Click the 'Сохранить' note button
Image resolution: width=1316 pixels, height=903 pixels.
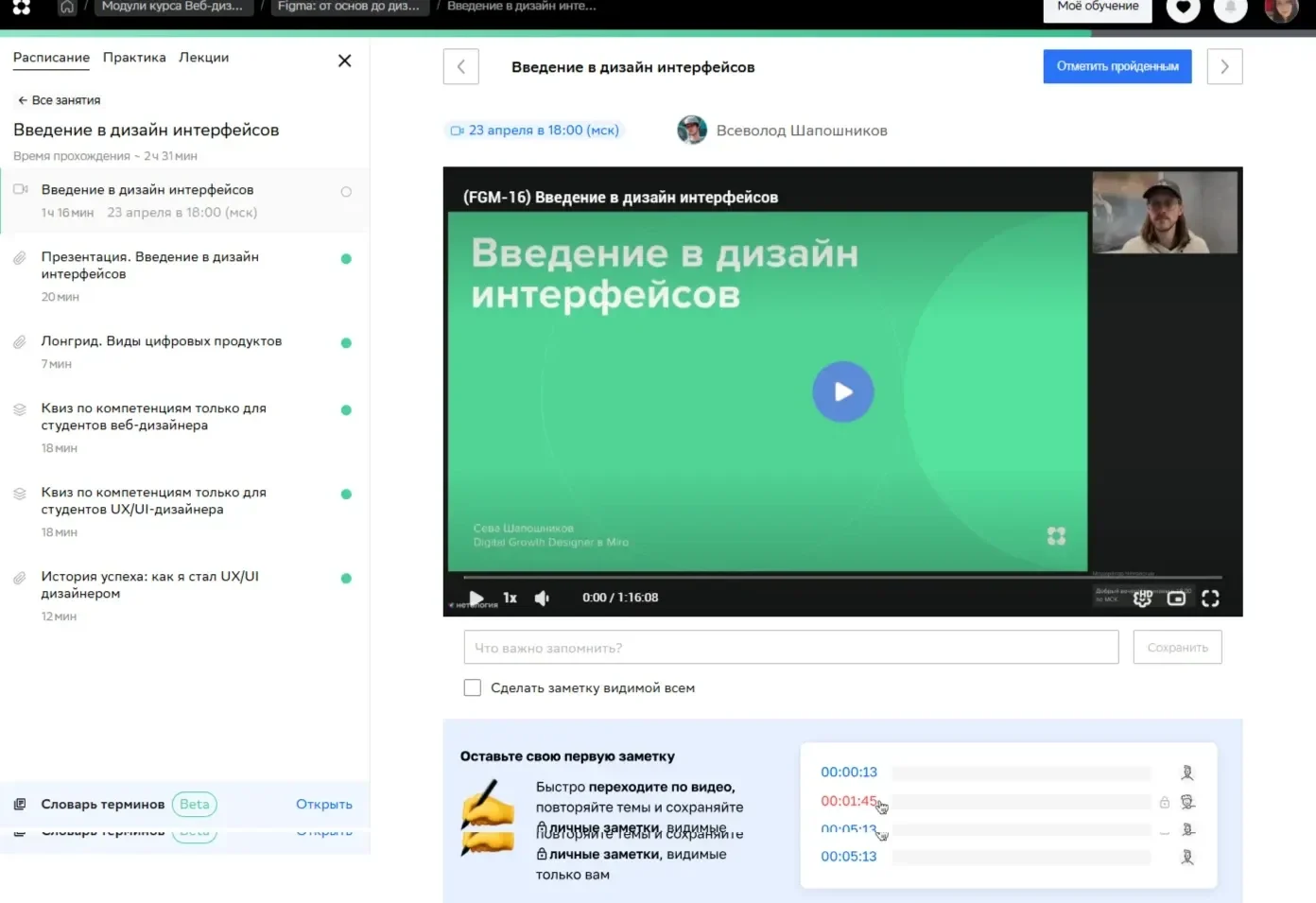point(1178,648)
